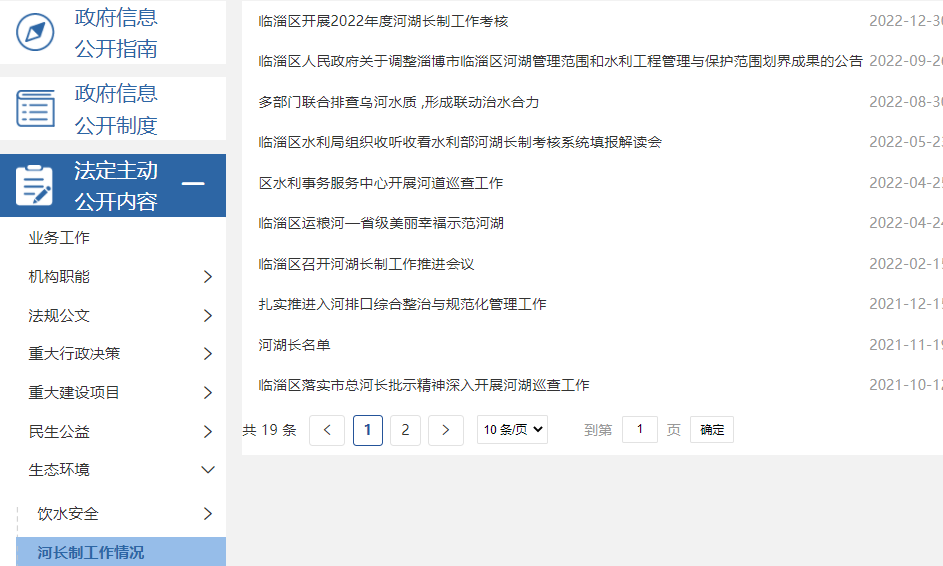Click the list document icon for 政府信息公开制度

point(36,109)
